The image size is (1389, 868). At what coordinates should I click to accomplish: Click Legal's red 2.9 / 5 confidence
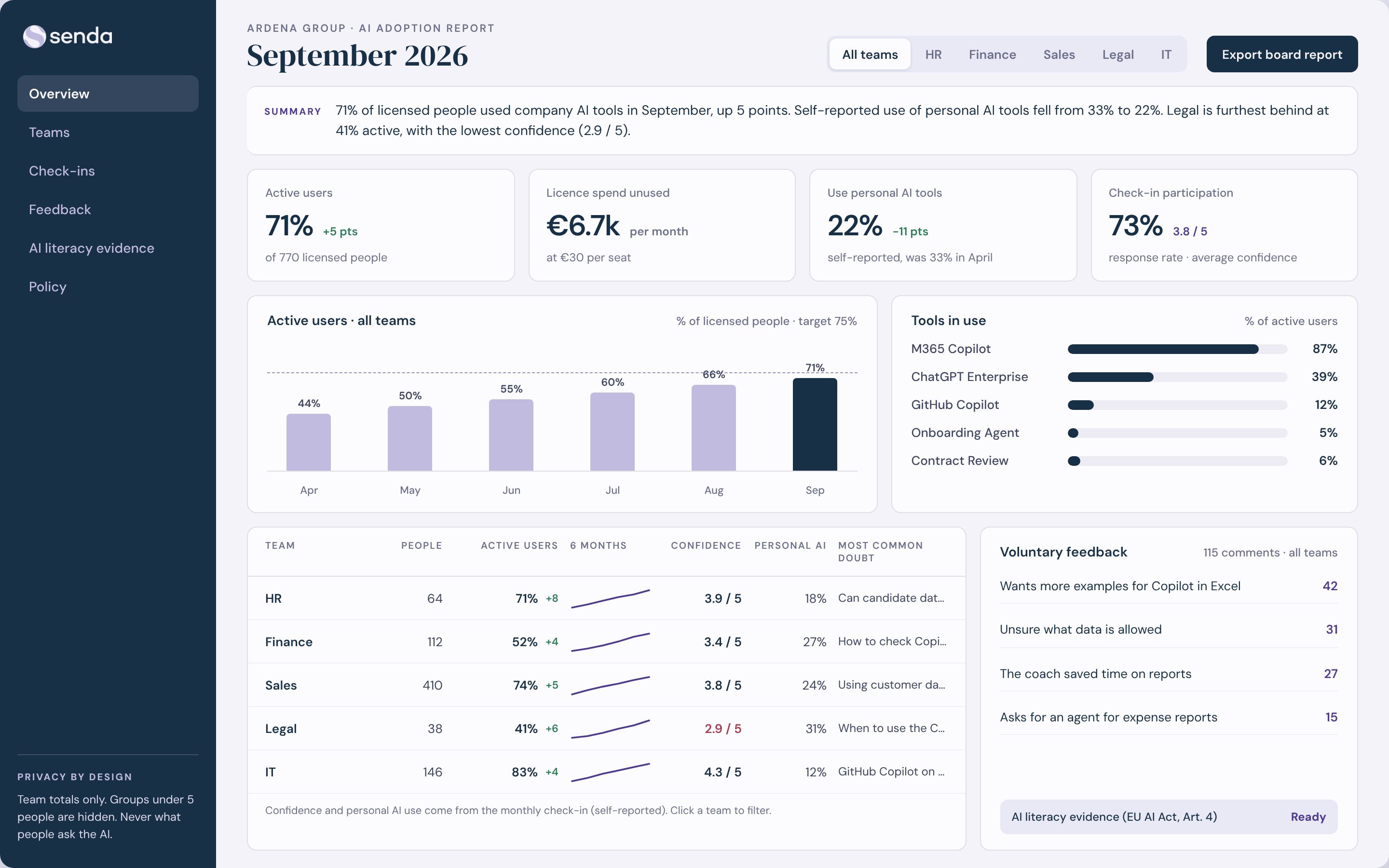(x=722, y=729)
